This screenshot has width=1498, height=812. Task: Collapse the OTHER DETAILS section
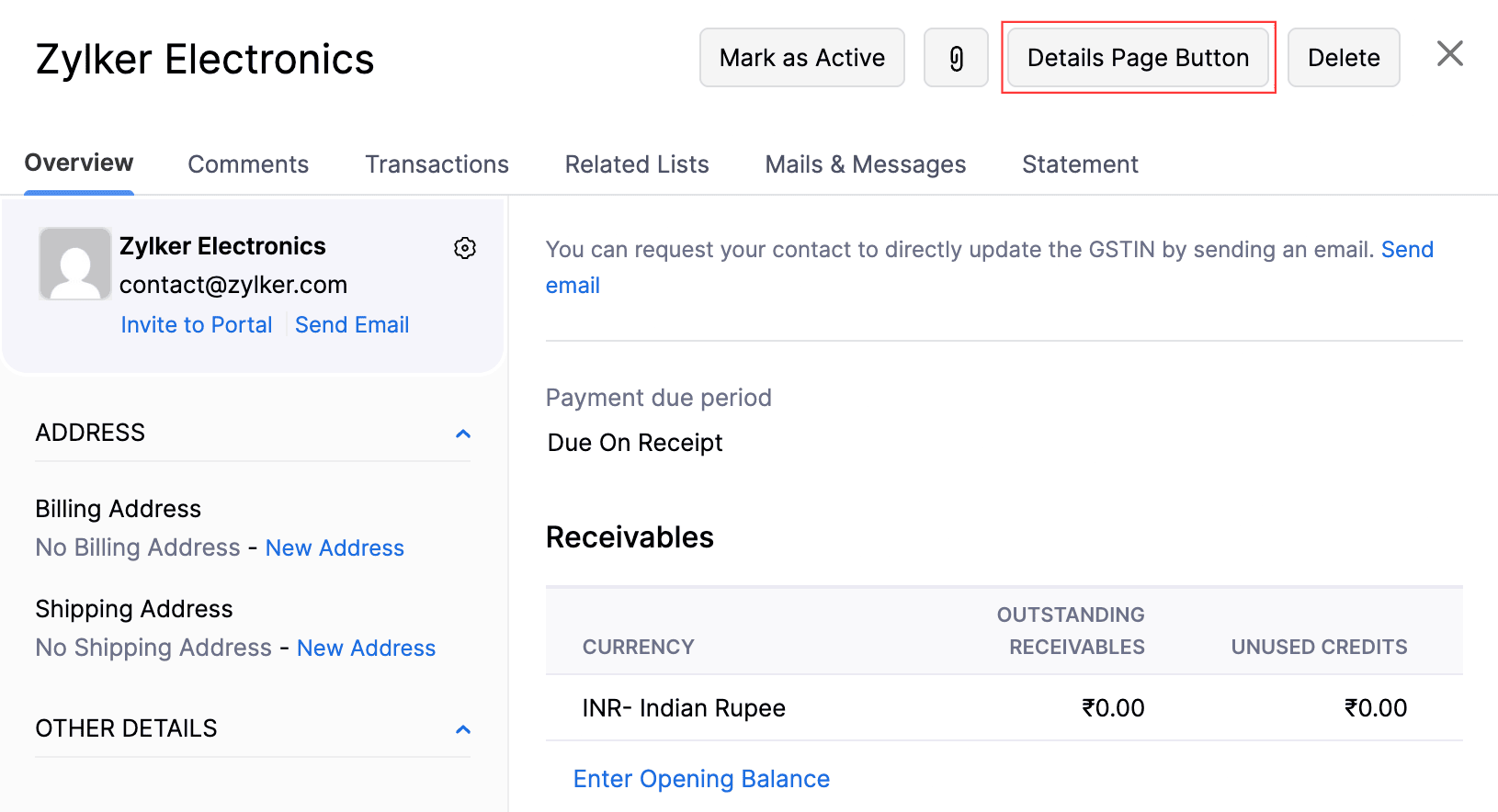tap(463, 729)
